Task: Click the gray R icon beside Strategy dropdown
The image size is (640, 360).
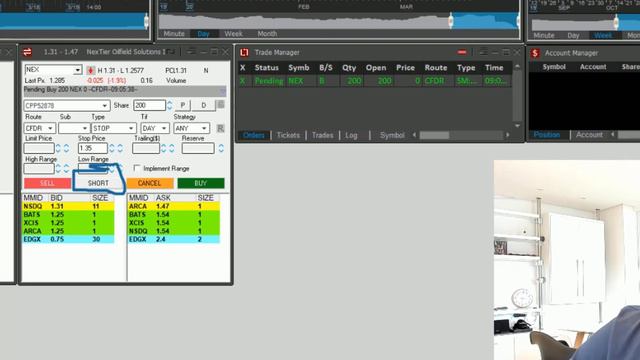Action: [x=220, y=128]
